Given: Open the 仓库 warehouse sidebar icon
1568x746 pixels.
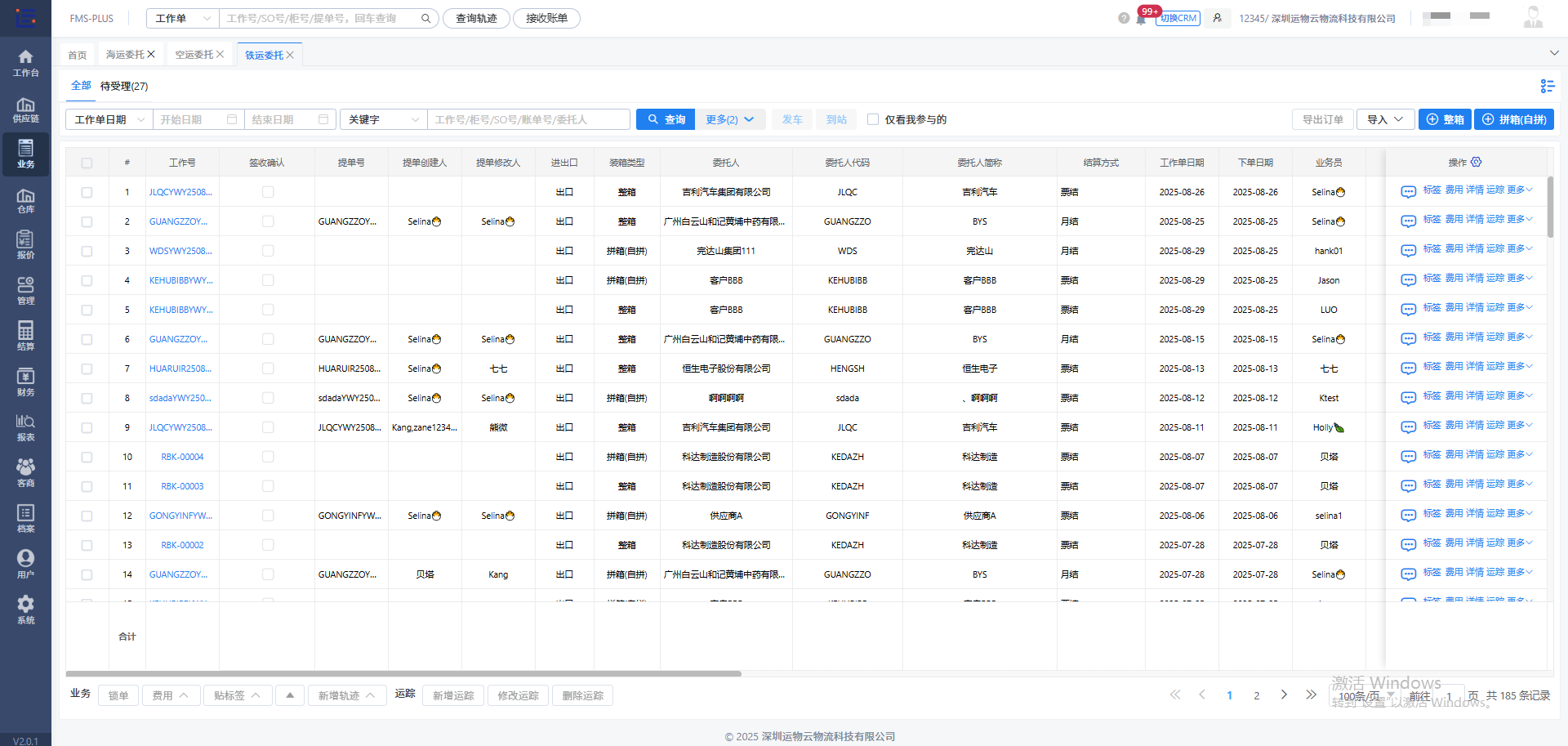Looking at the screenshot, I should (x=25, y=200).
